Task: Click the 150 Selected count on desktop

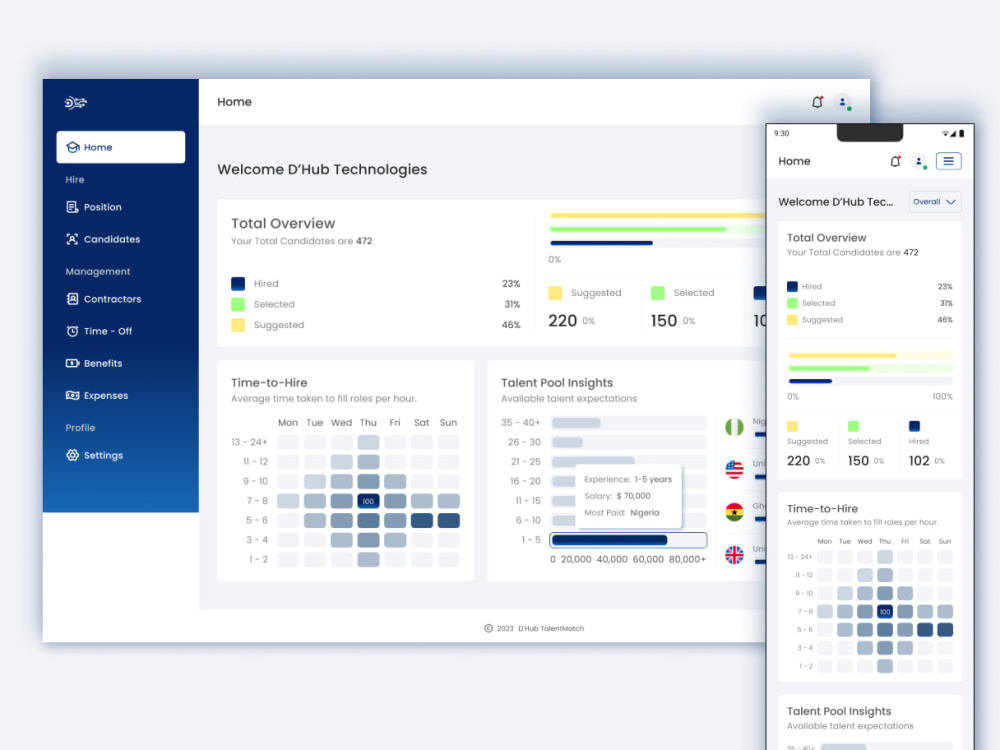Action: tap(664, 321)
